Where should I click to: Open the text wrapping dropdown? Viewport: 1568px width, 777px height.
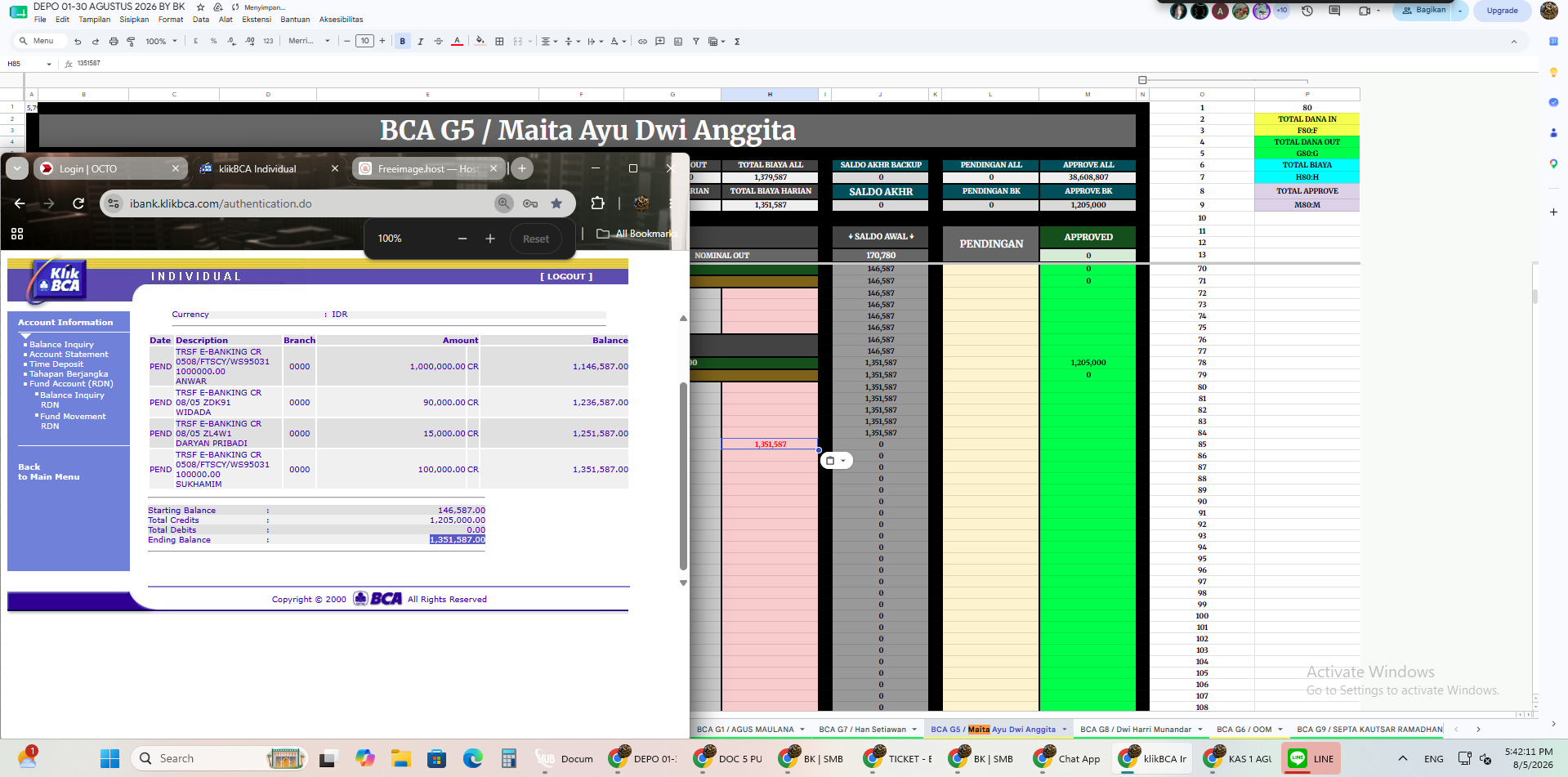[x=595, y=41]
